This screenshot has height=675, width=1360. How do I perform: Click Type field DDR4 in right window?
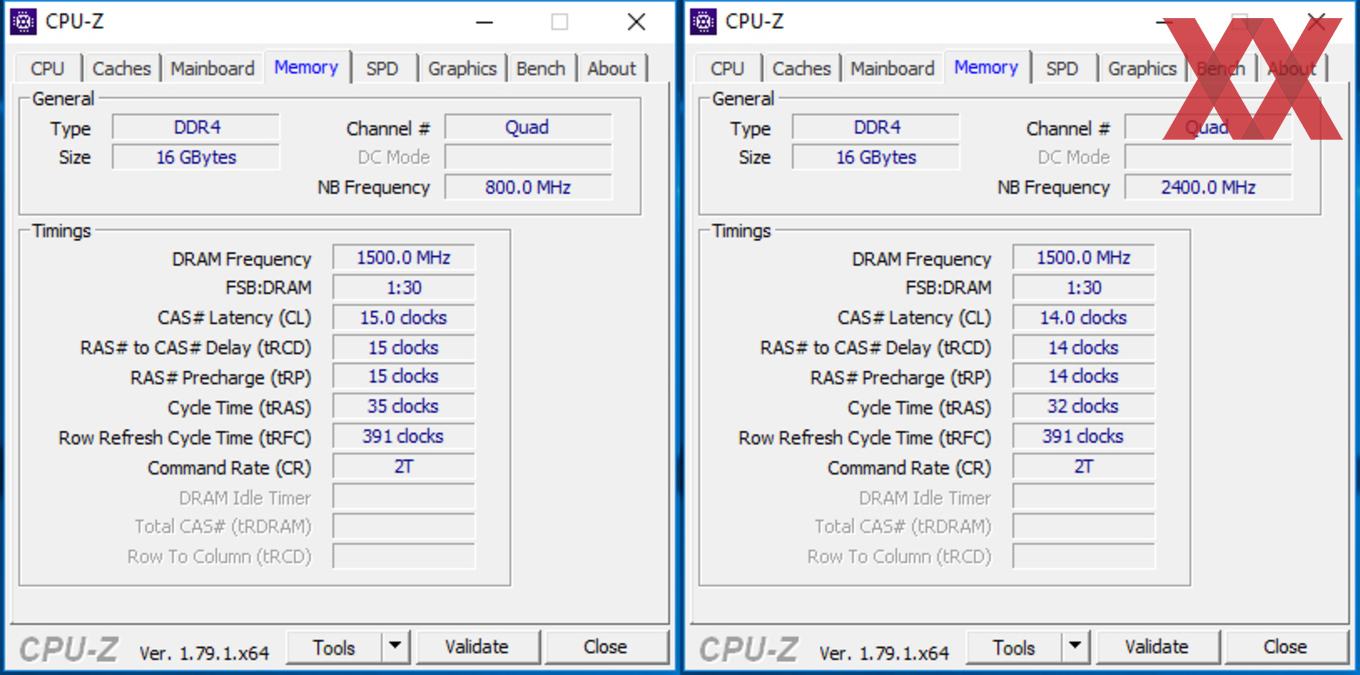[x=876, y=127]
